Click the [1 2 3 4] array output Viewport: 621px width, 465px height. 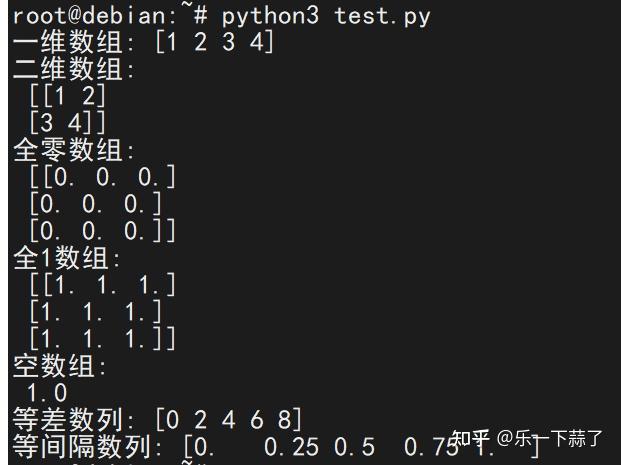tap(214, 42)
